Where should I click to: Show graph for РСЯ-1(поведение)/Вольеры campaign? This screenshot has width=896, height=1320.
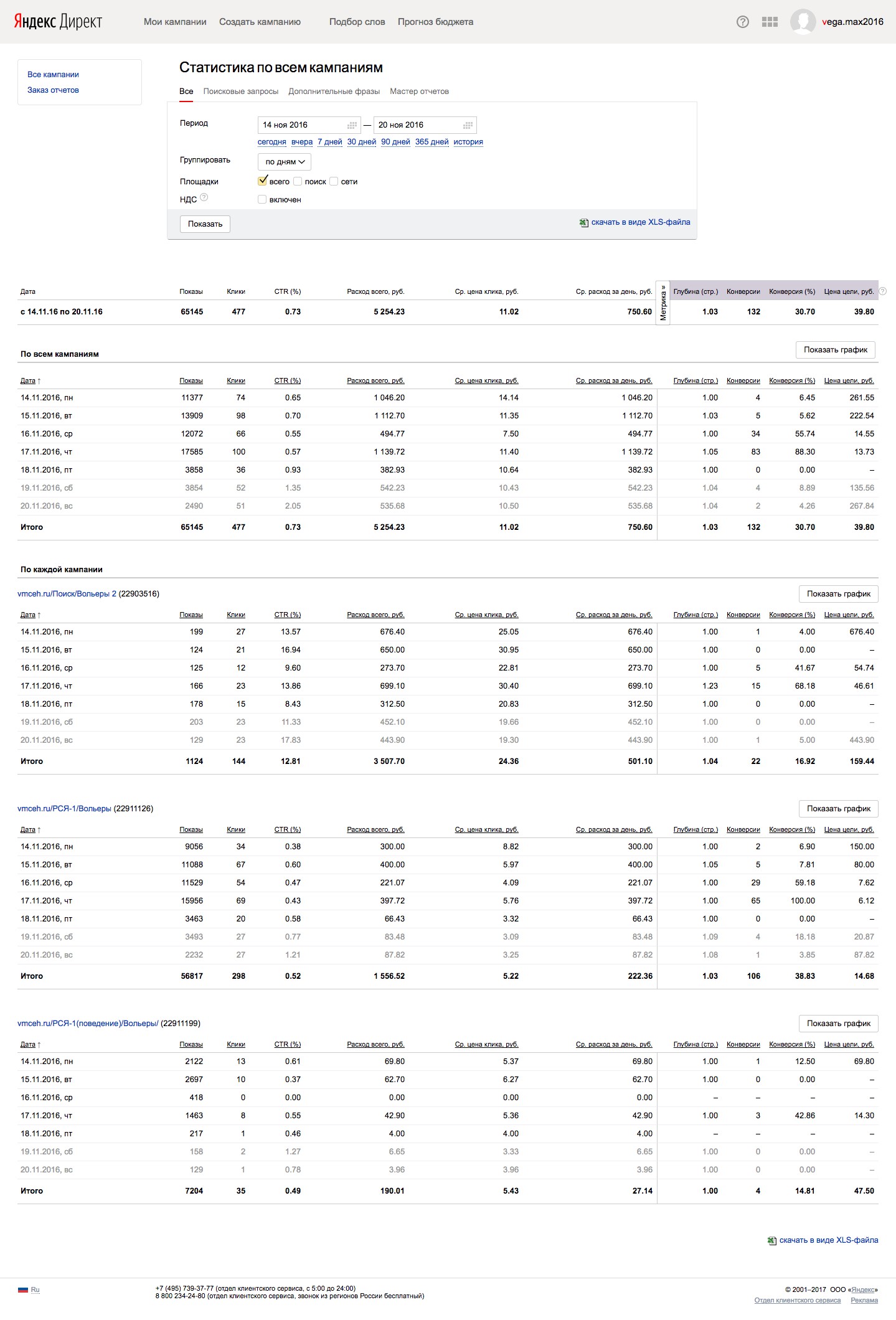coord(839,1024)
